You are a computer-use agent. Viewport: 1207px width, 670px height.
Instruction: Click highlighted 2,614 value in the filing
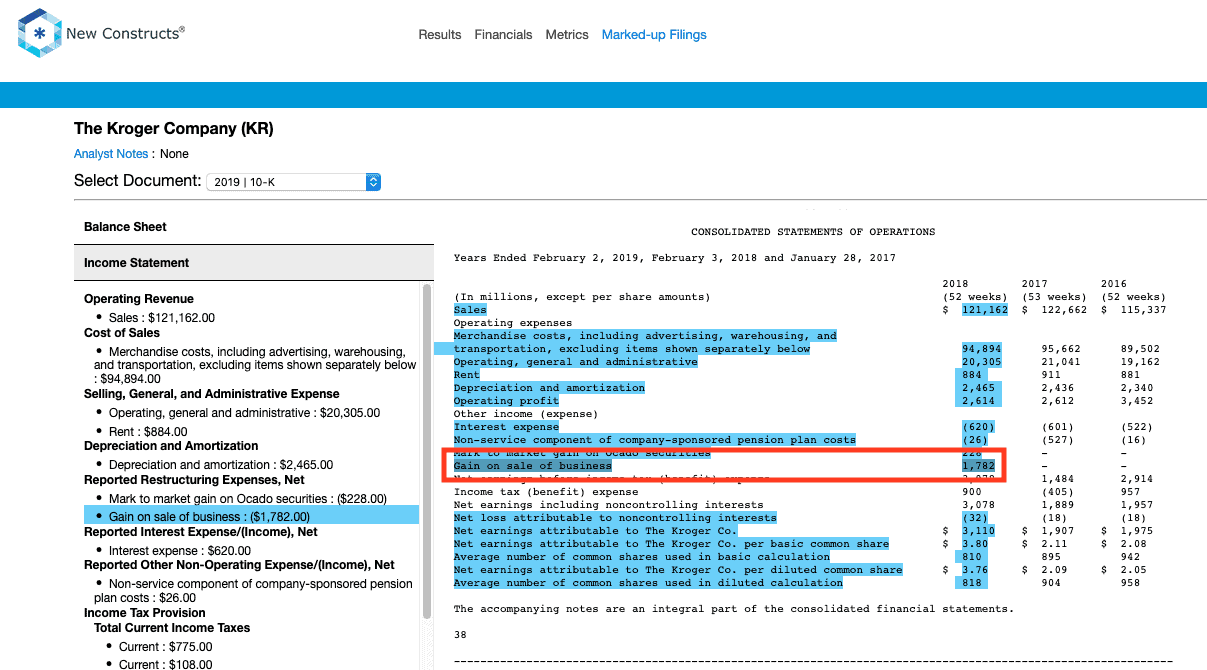coord(981,401)
